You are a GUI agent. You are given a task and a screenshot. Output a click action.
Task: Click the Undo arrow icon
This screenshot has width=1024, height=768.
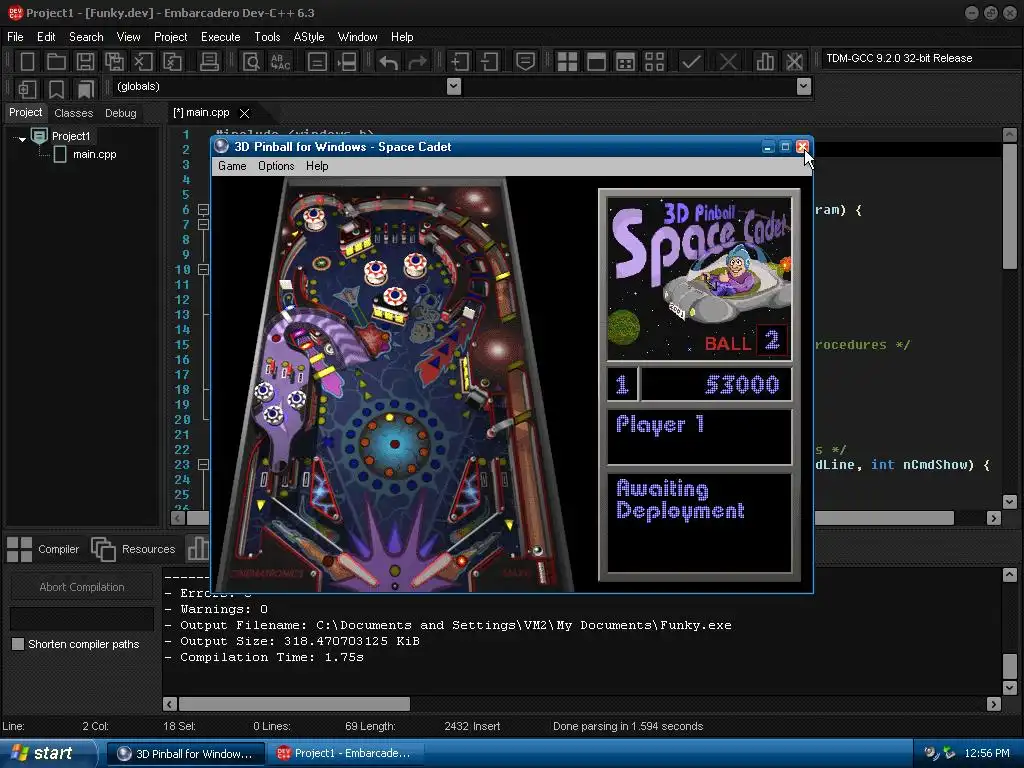point(389,61)
